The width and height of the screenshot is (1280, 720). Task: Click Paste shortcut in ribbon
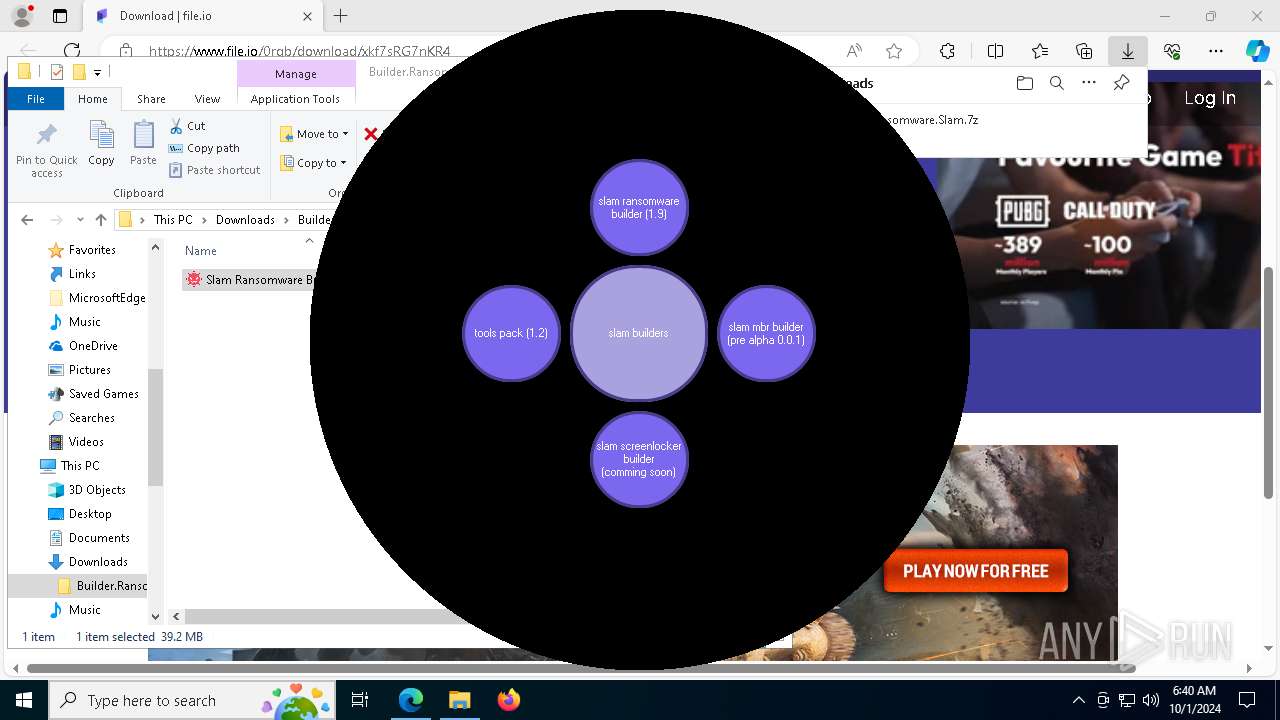214,170
